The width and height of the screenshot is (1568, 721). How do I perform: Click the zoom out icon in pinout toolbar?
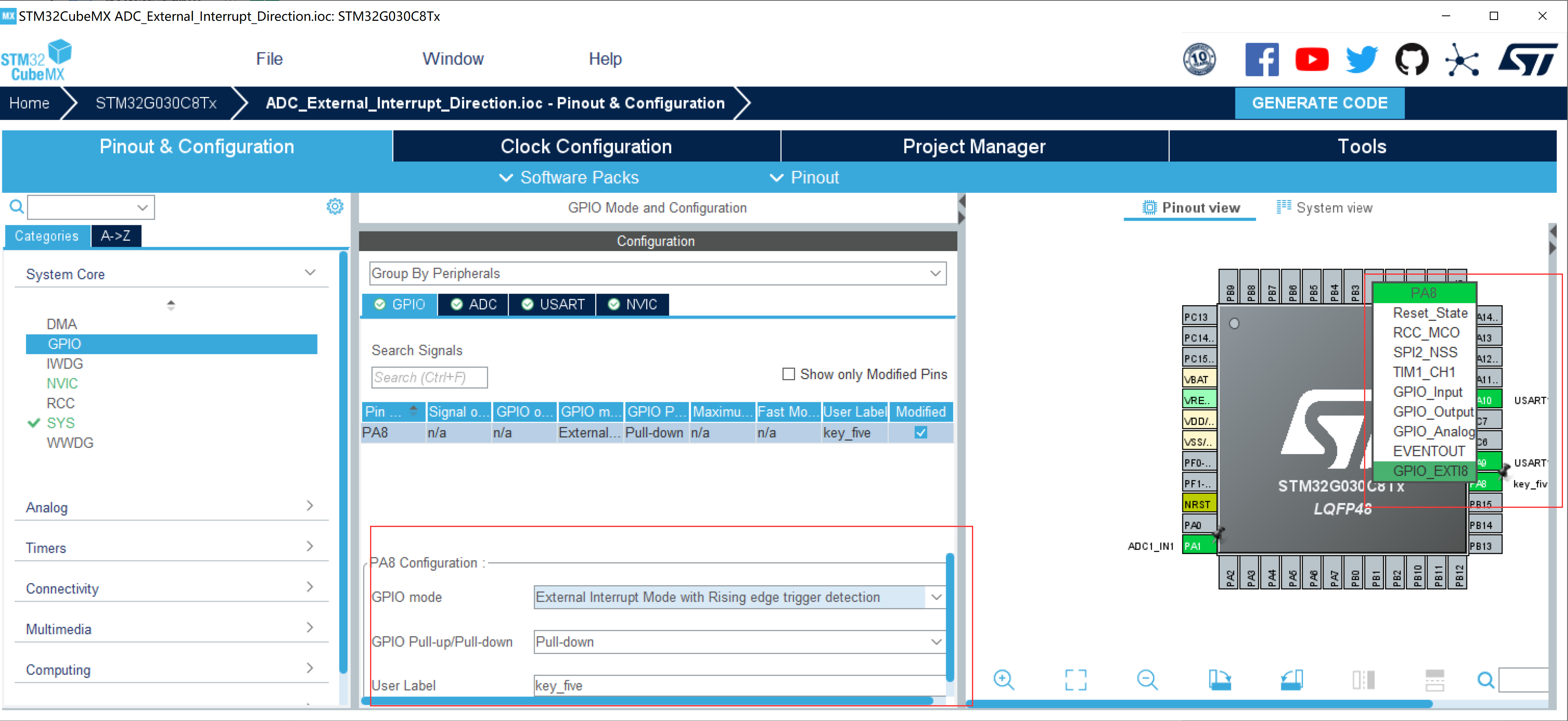[1147, 680]
